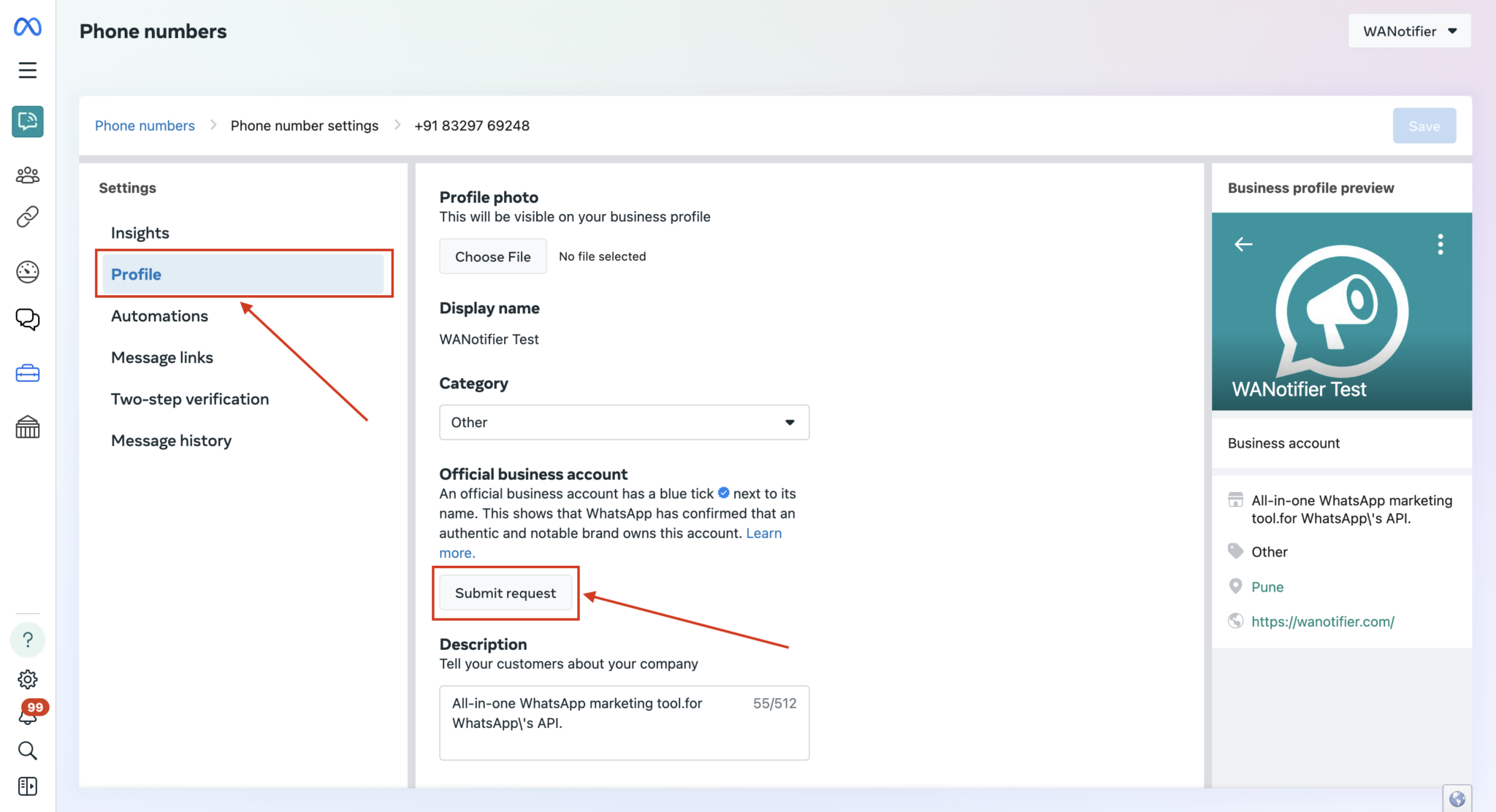The width and height of the screenshot is (1496, 812).
Task: Open the hamburger navigation menu
Action: 27,70
